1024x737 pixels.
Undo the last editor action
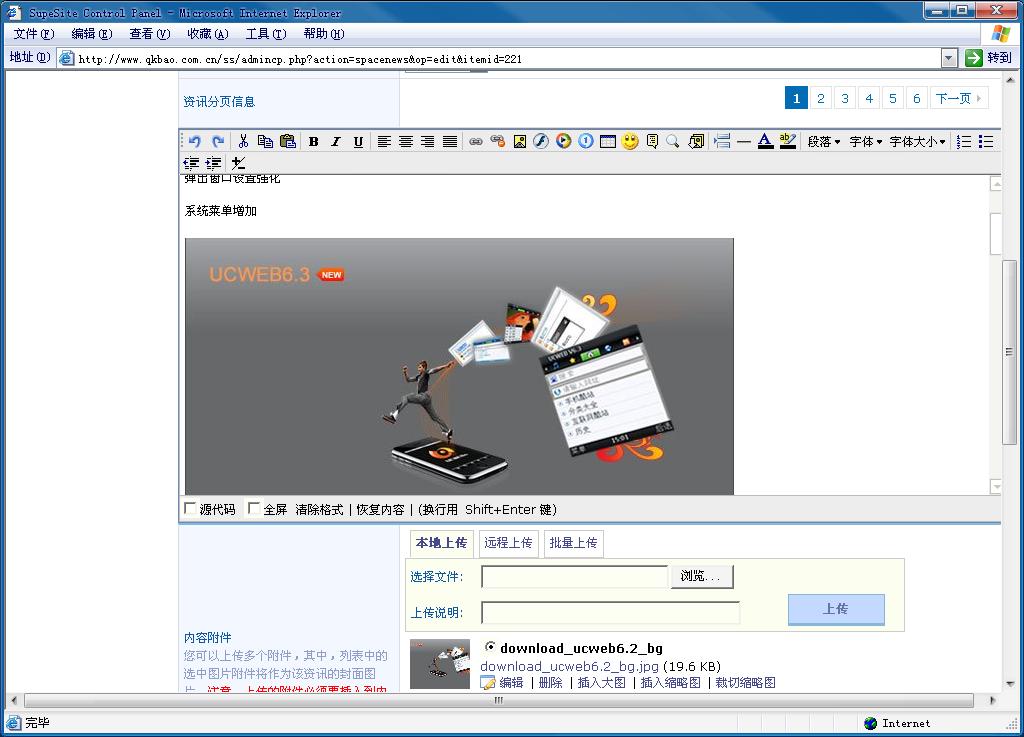(x=194, y=141)
